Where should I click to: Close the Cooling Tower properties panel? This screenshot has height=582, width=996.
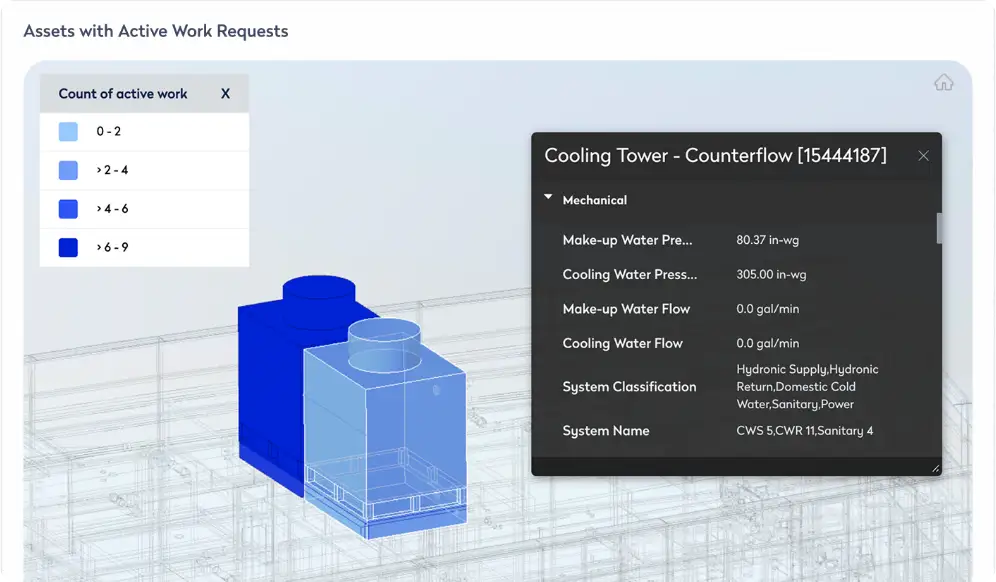tap(923, 156)
